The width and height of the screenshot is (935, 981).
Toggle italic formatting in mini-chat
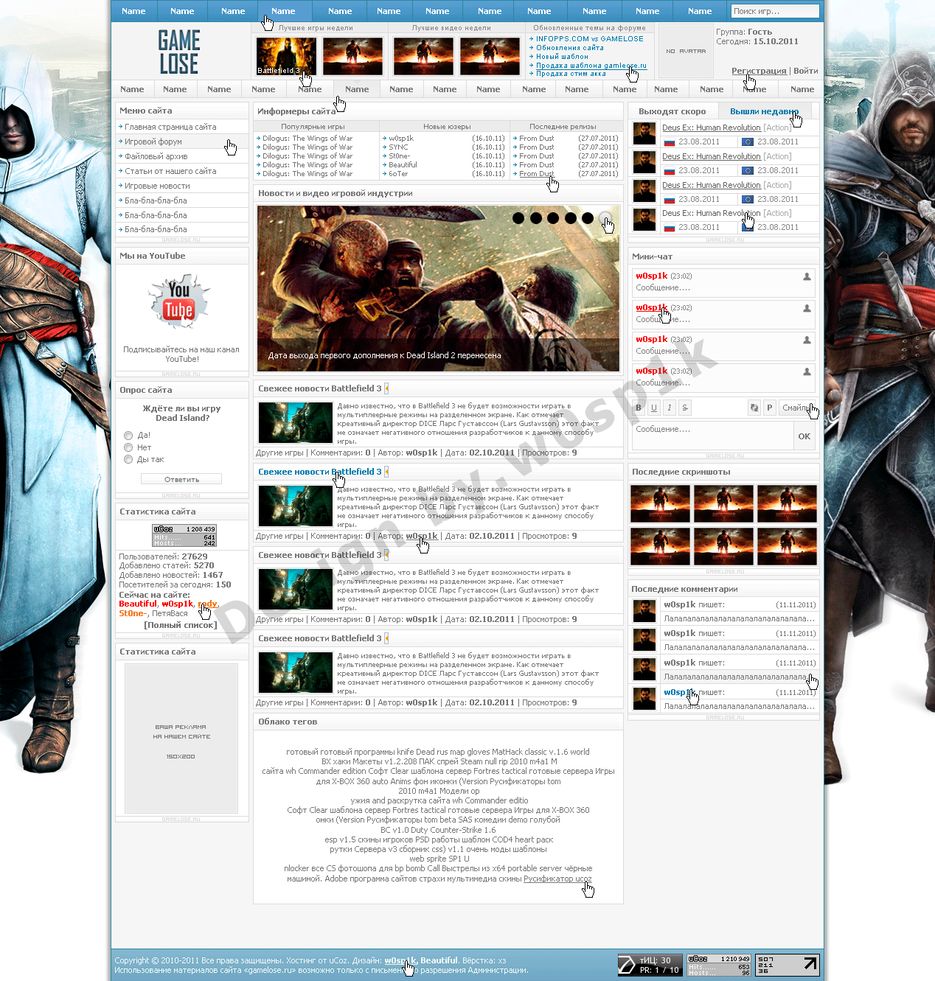[670, 408]
